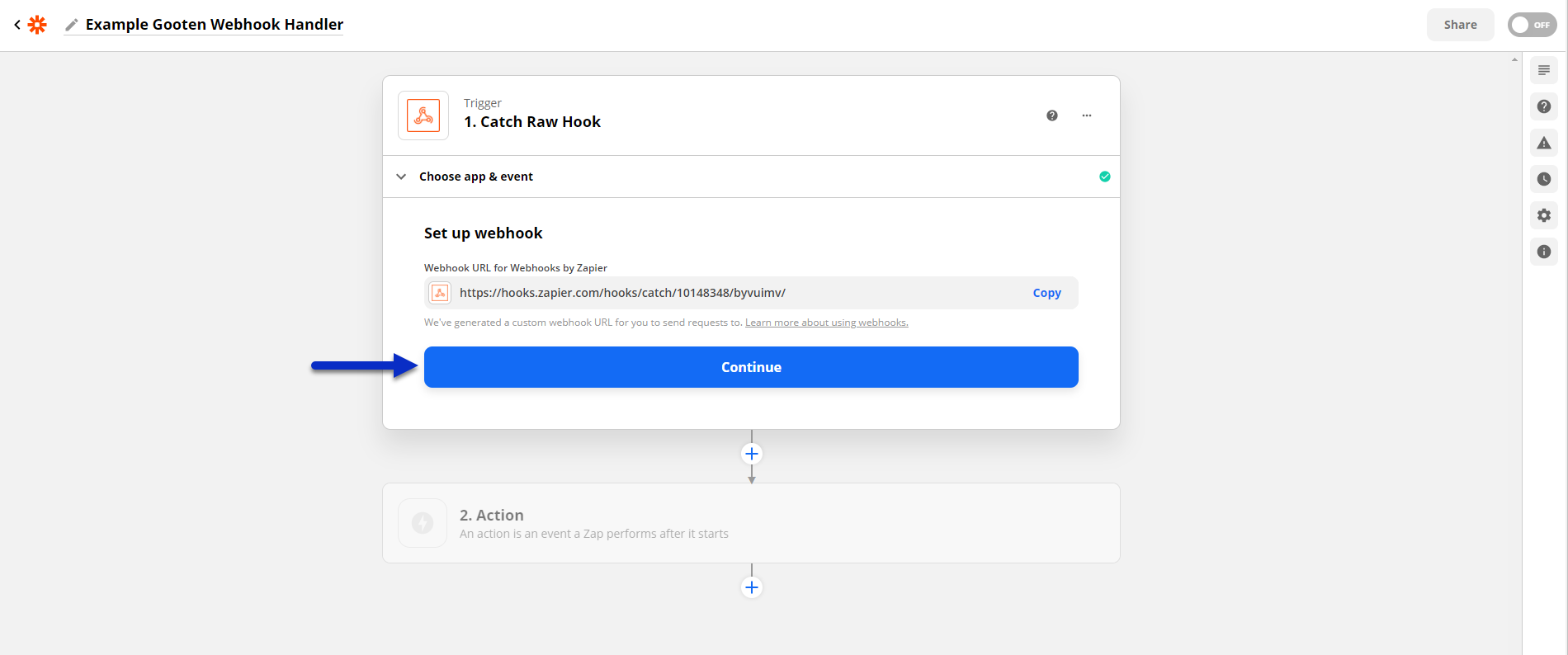Share this Zap

[1460, 25]
